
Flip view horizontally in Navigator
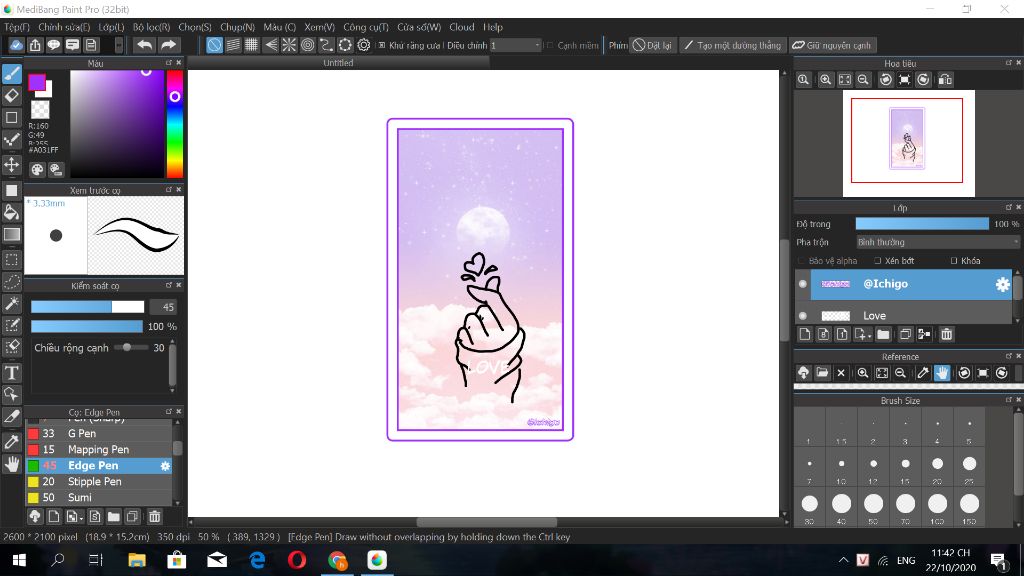tap(945, 80)
